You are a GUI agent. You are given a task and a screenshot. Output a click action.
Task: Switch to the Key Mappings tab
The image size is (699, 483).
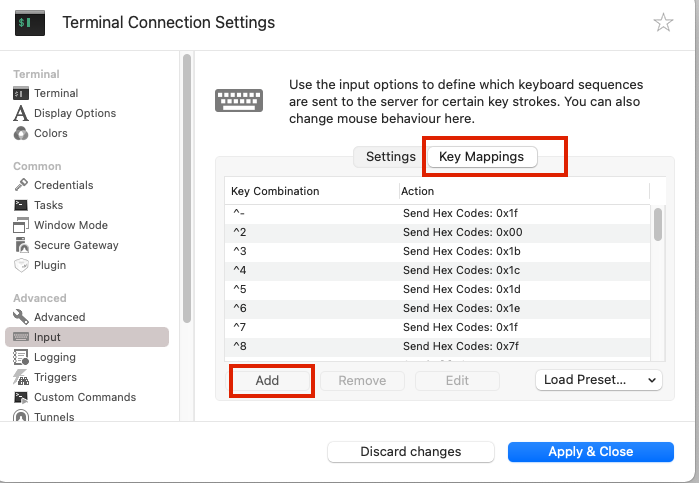click(482, 157)
